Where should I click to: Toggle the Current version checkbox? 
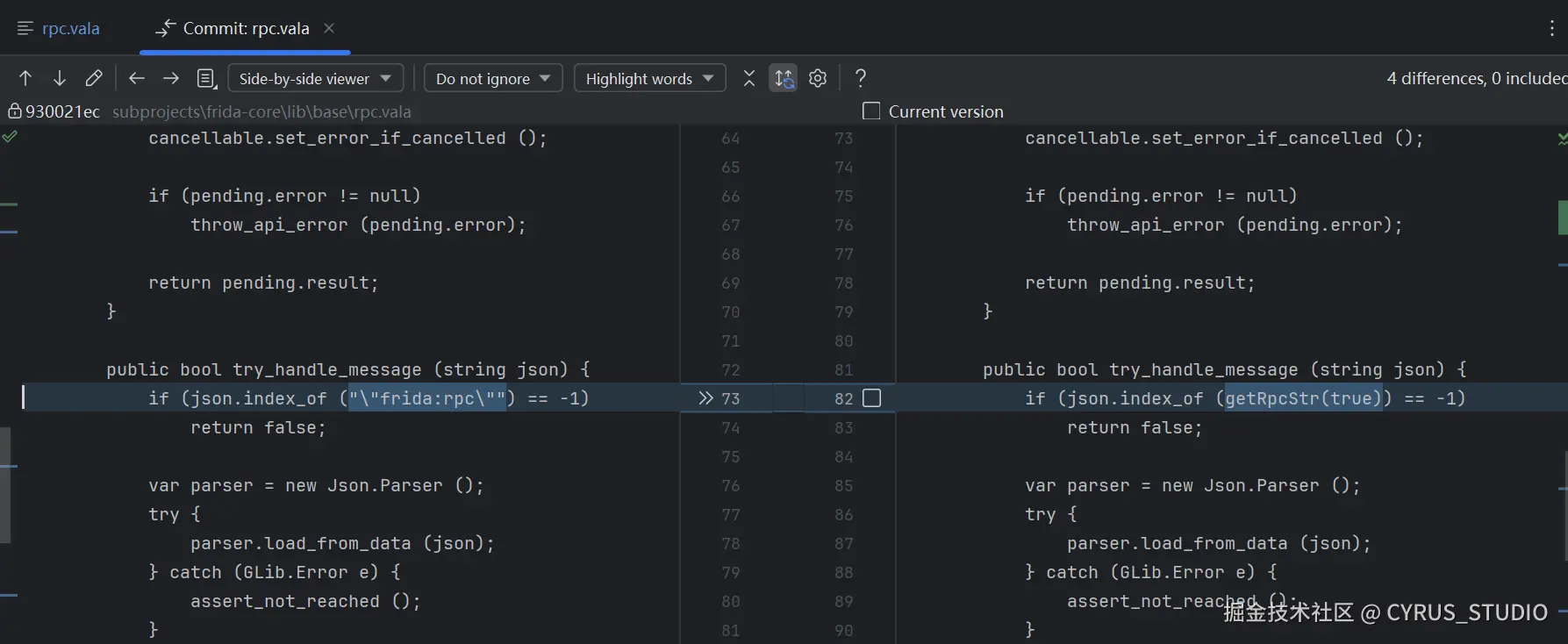[871, 111]
